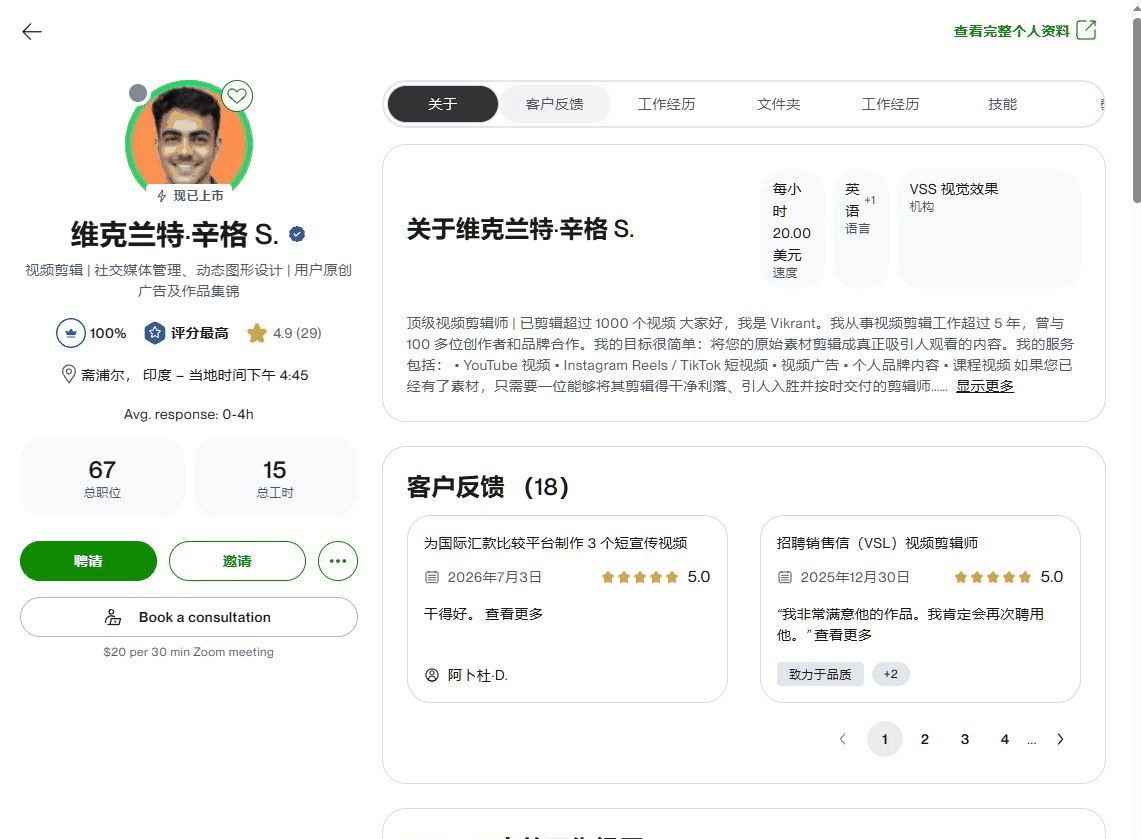Click the 67 总职位 stat

[x=102, y=477]
